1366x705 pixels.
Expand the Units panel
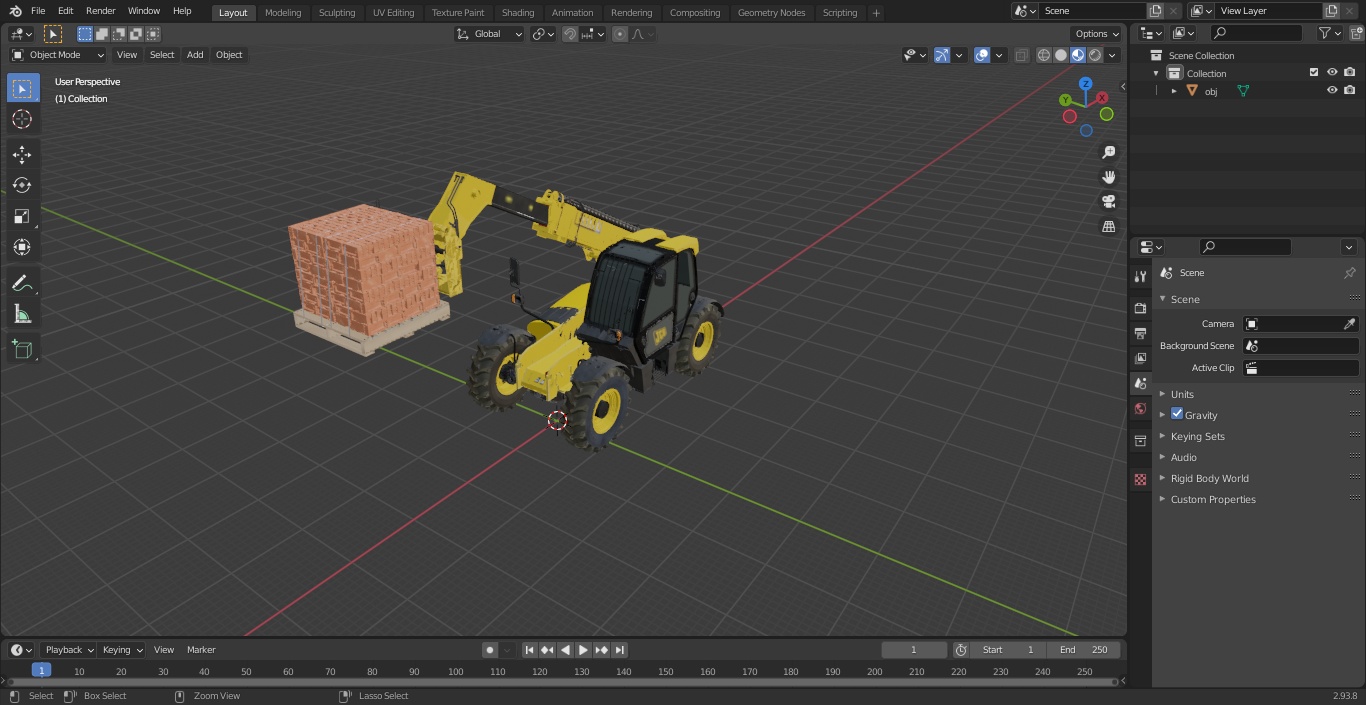point(1182,394)
